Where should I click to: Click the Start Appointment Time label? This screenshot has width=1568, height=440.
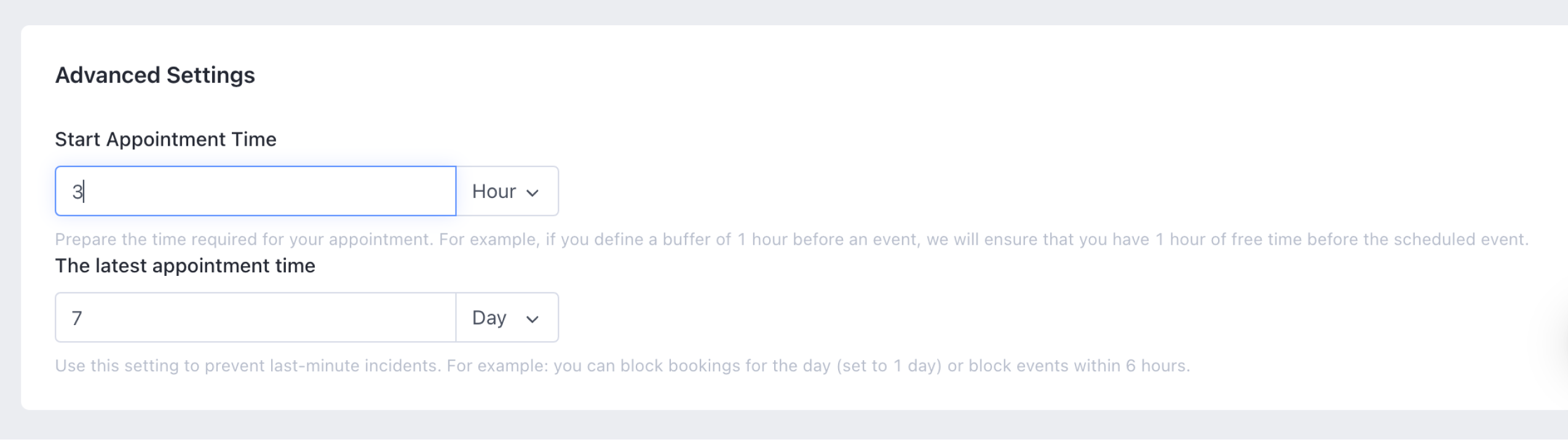coord(165,139)
